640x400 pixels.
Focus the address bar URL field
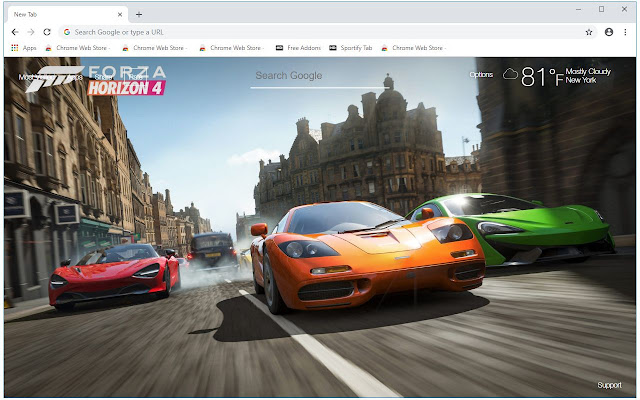coord(327,32)
